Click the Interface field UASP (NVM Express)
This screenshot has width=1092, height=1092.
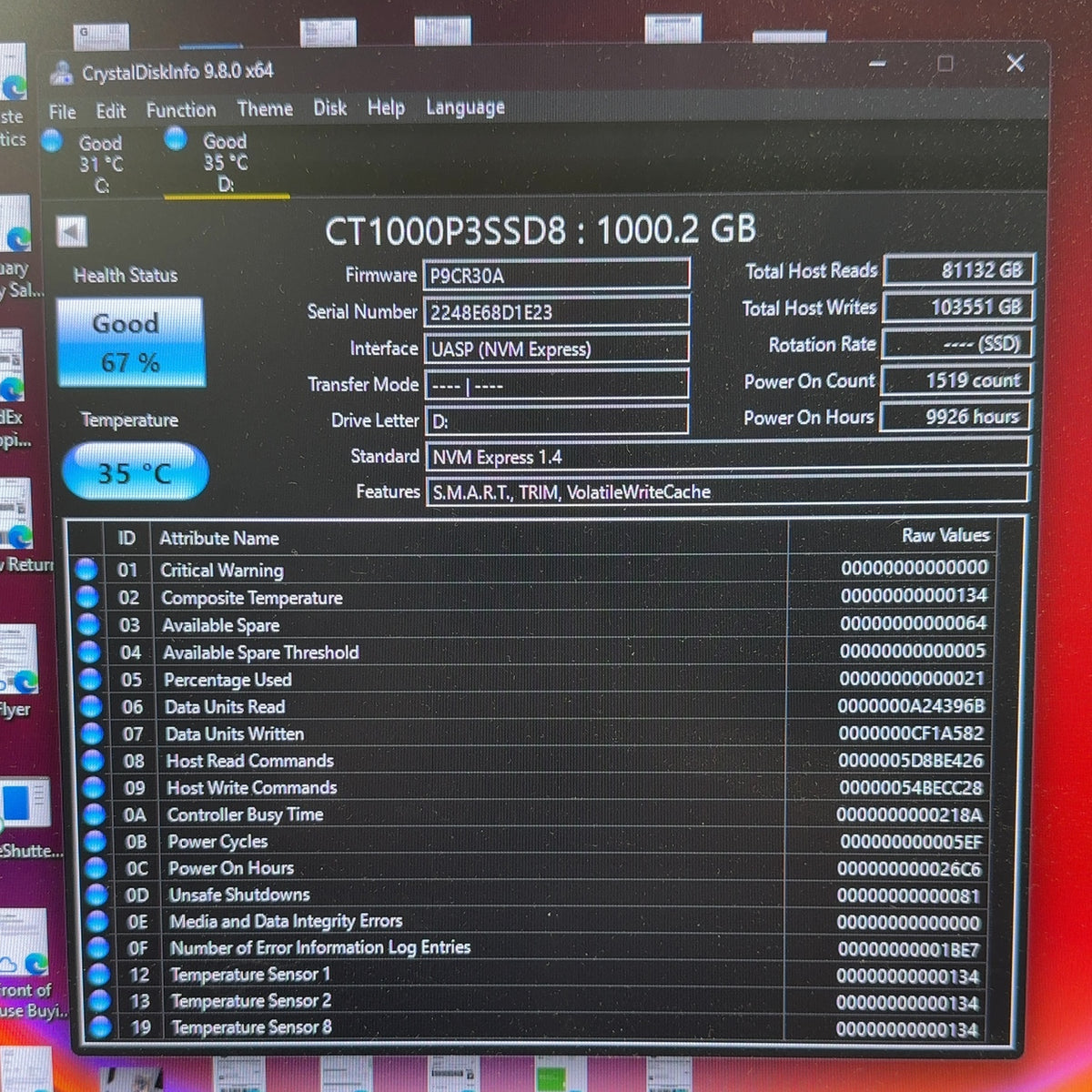556,349
